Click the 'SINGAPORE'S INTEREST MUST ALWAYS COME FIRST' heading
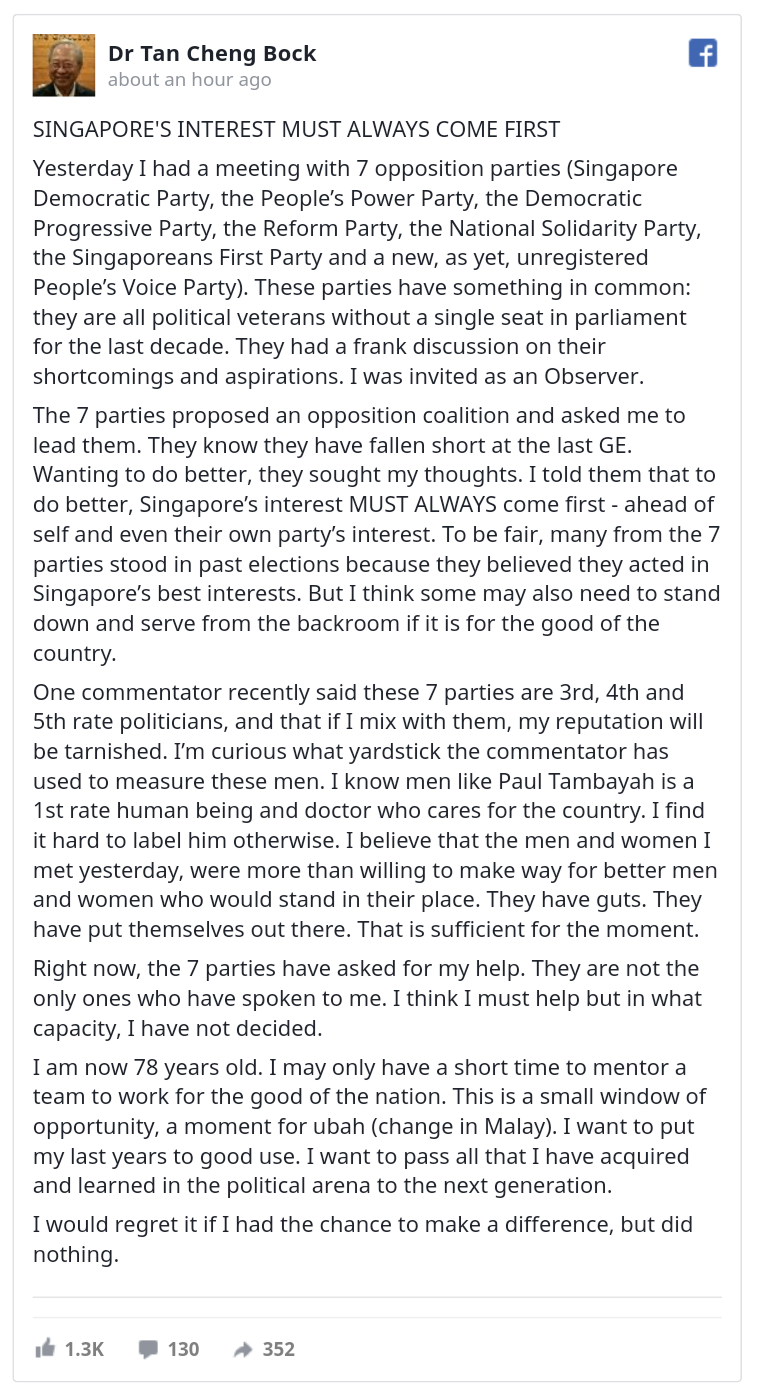762x1396 pixels. point(296,130)
